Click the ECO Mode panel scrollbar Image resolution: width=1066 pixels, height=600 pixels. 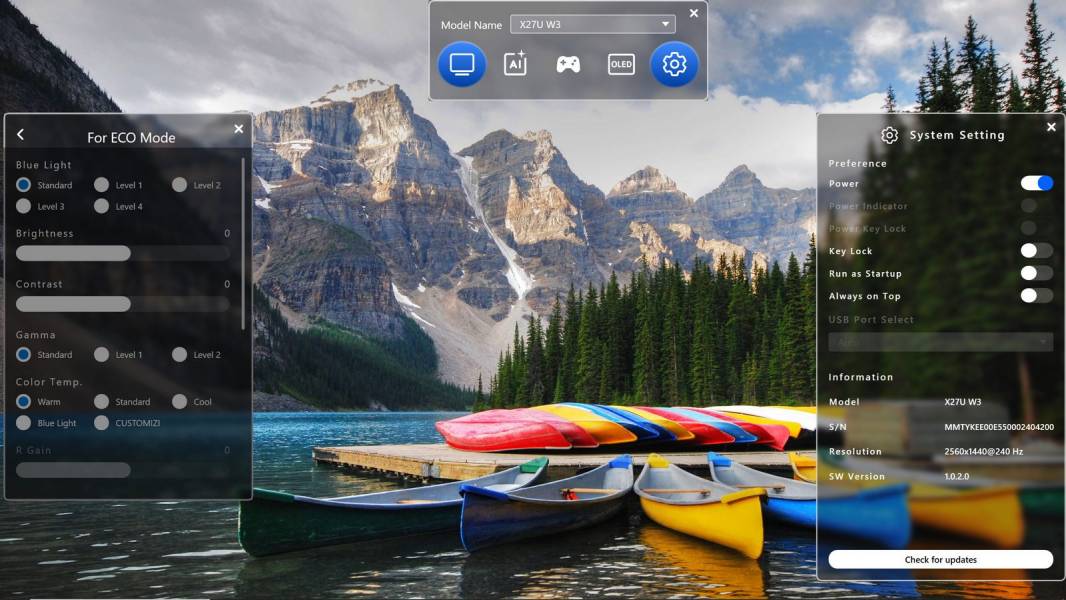pos(243,245)
